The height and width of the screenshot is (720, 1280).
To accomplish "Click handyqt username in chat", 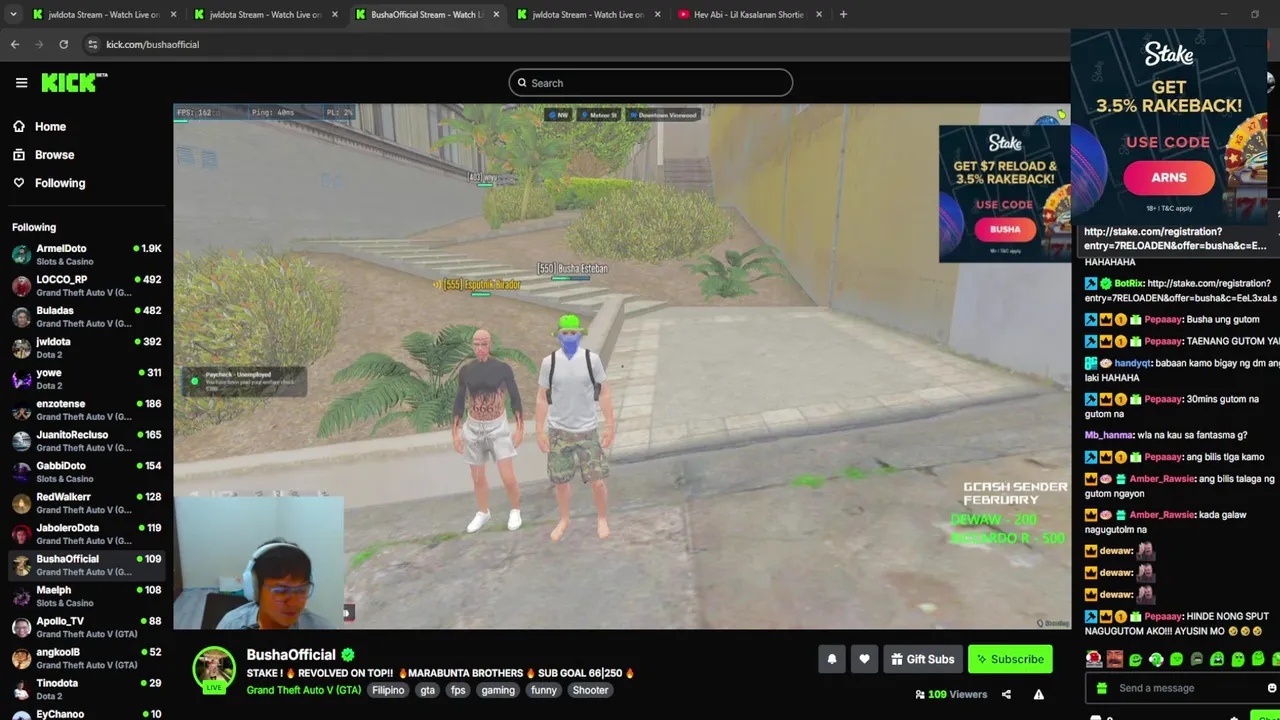I will (x=1132, y=363).
